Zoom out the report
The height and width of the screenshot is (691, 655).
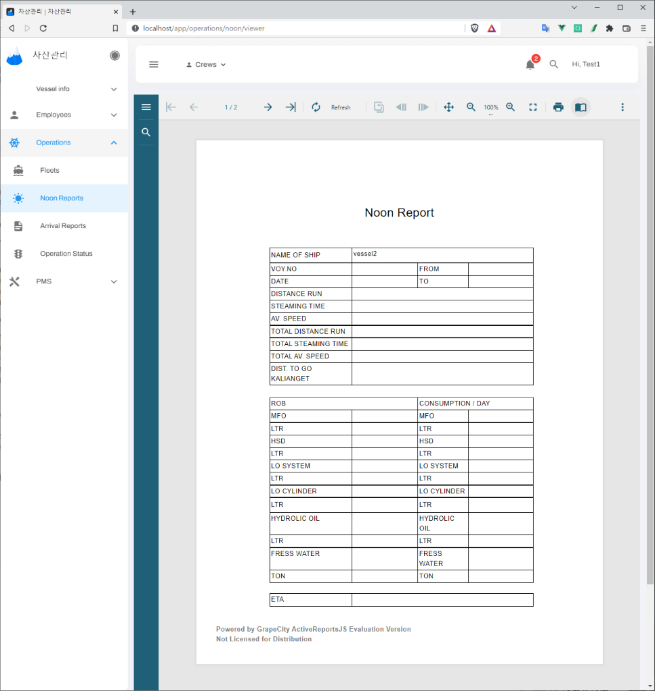[471, 107]
